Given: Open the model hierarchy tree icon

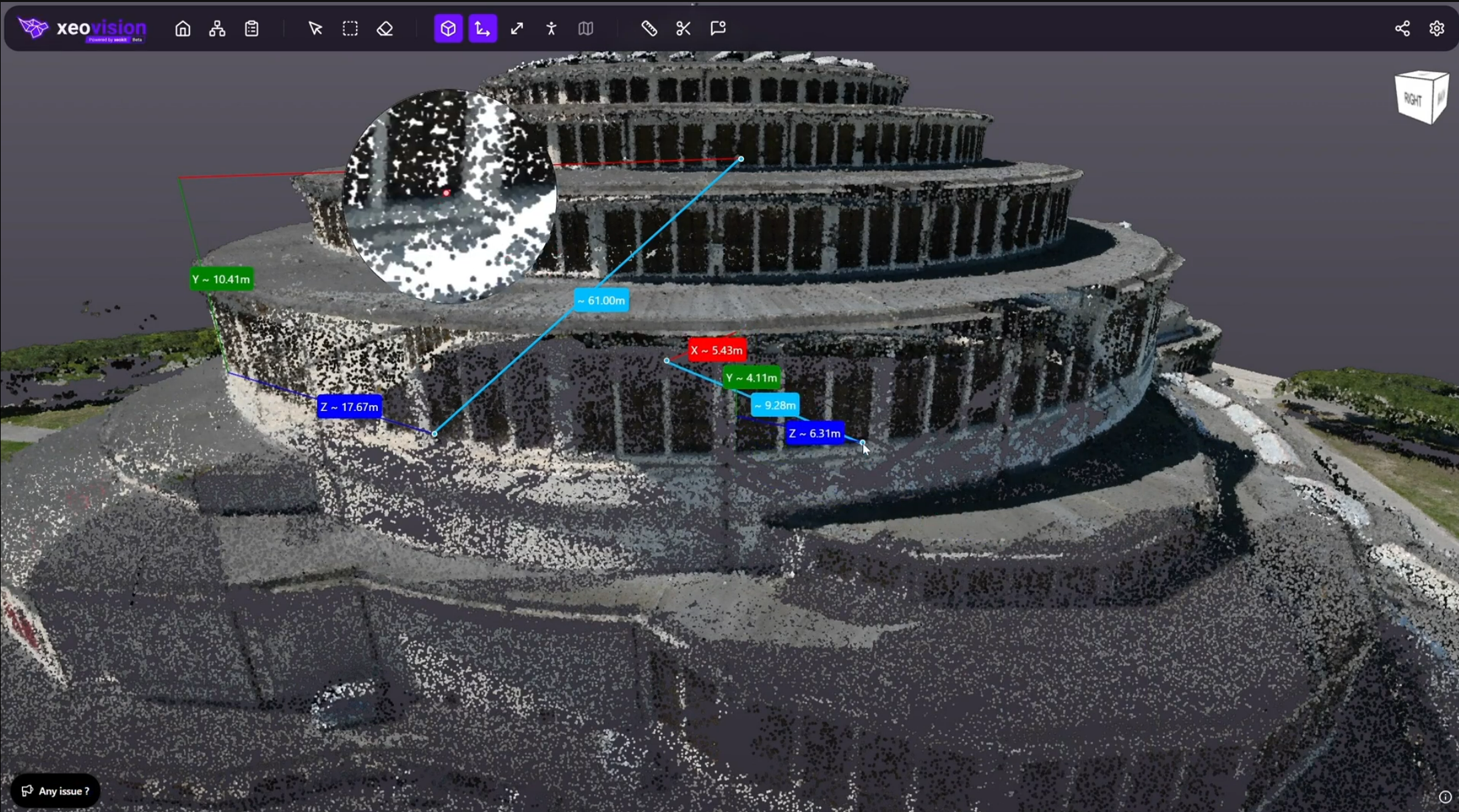Looking at the screenshot, I should [217, 29].
